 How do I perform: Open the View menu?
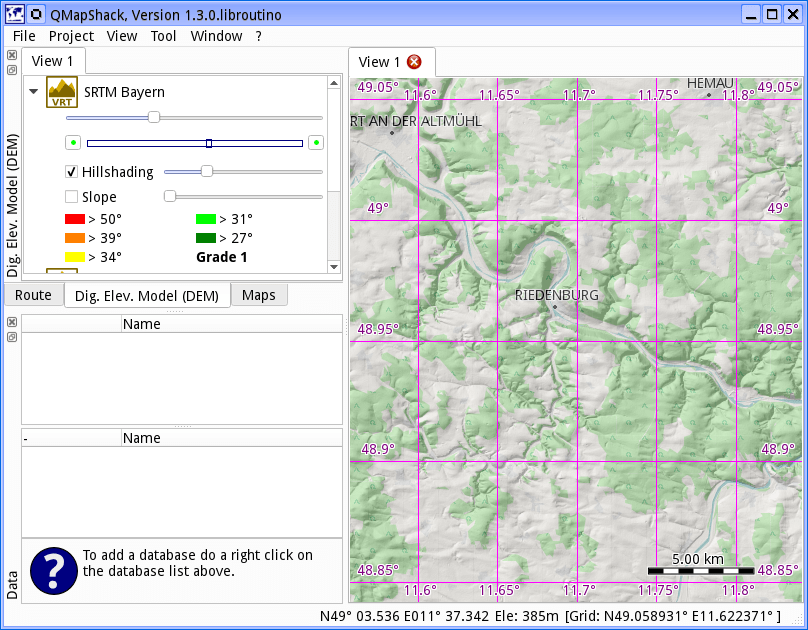(122, 36)
